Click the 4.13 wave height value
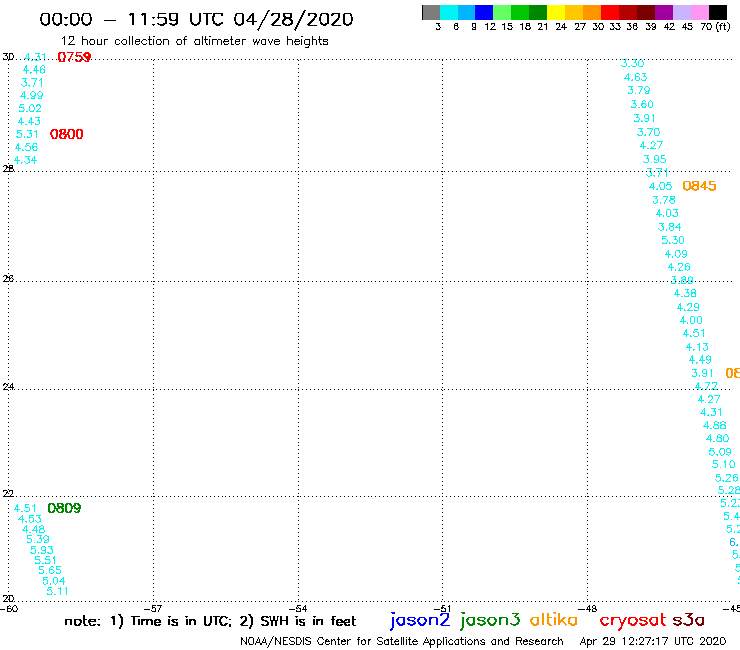This screenshot has width=740, height=650. (698, 347)
